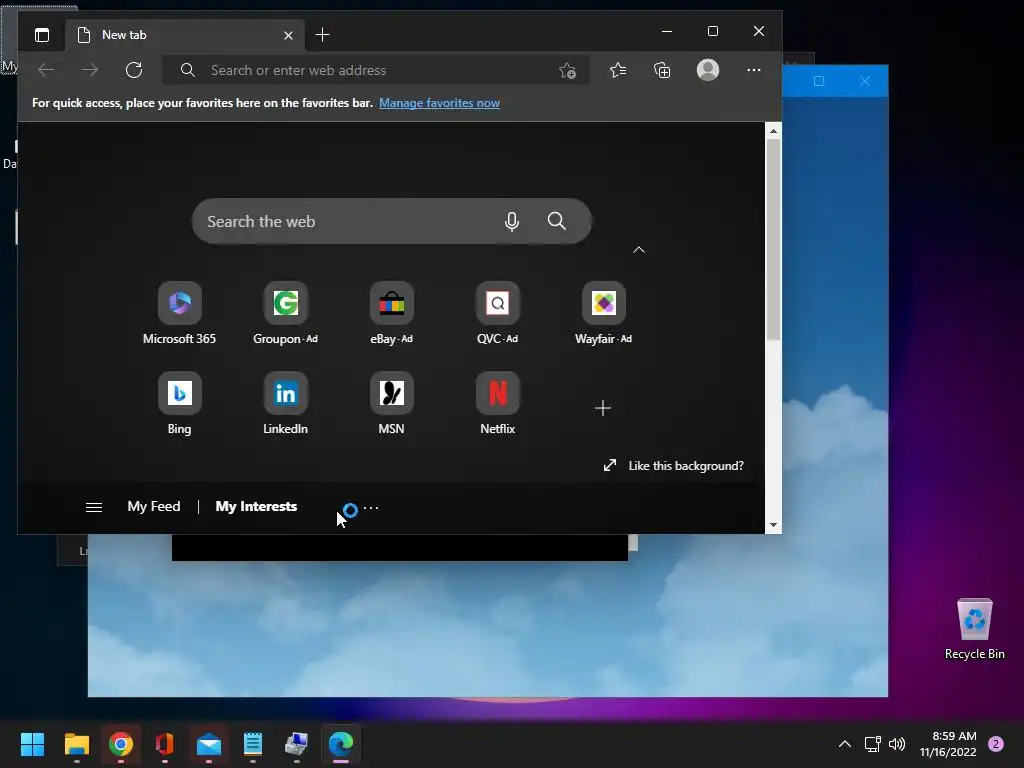Open the Netflix quick link
The width and height of the screenshot is (1024, 768).
coord(498,404)
